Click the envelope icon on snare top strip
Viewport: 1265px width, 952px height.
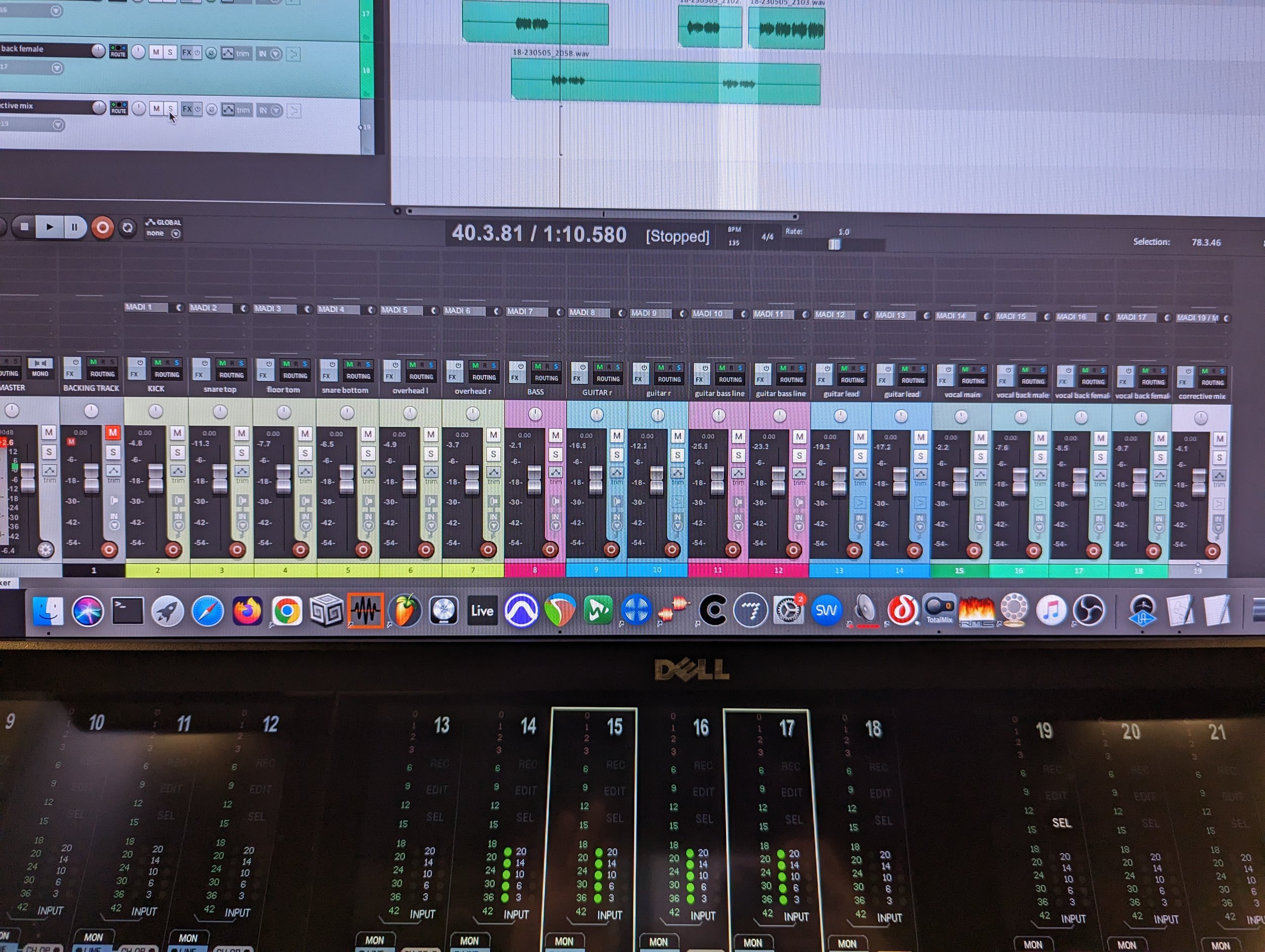pos(242,471)
